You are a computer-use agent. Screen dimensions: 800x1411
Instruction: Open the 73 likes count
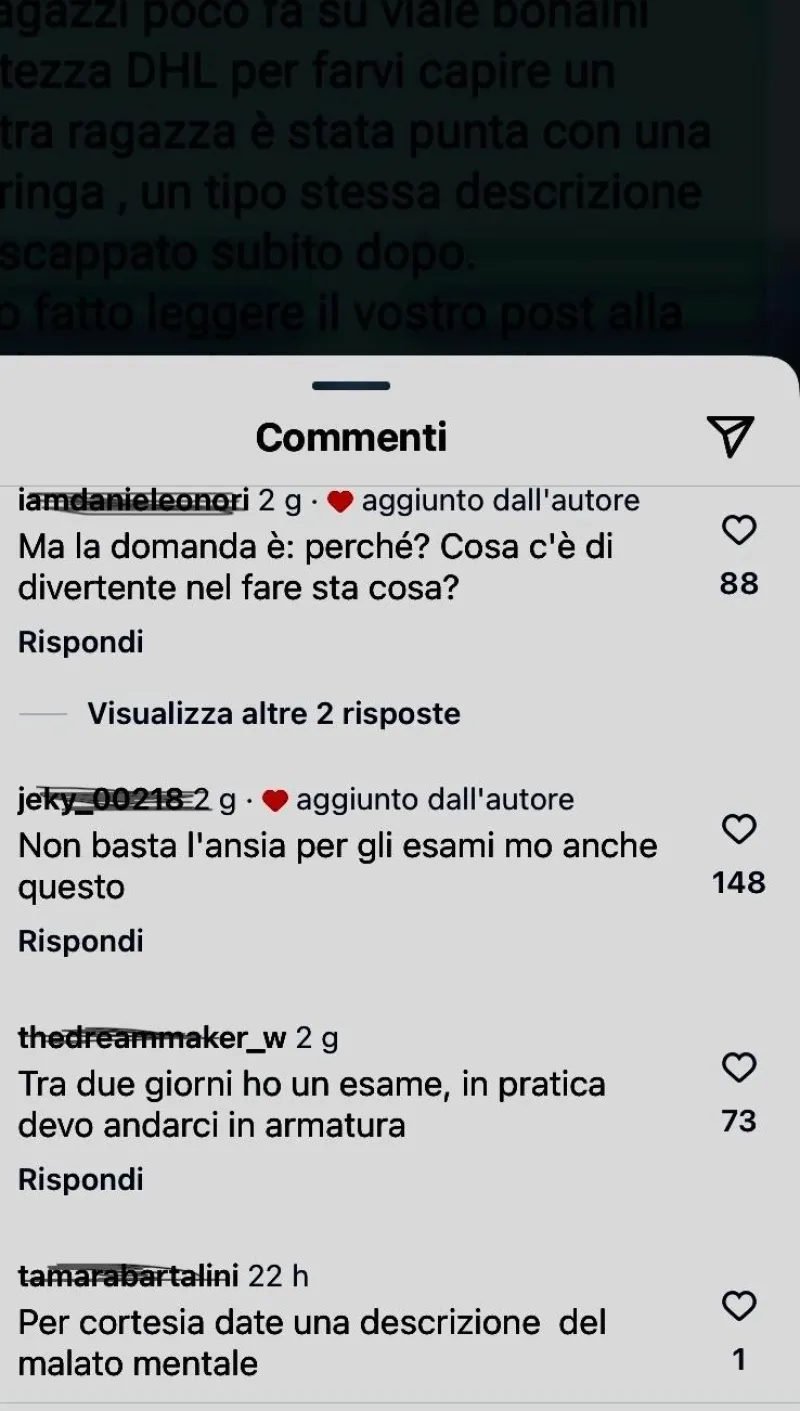(x=739, y=1121)
